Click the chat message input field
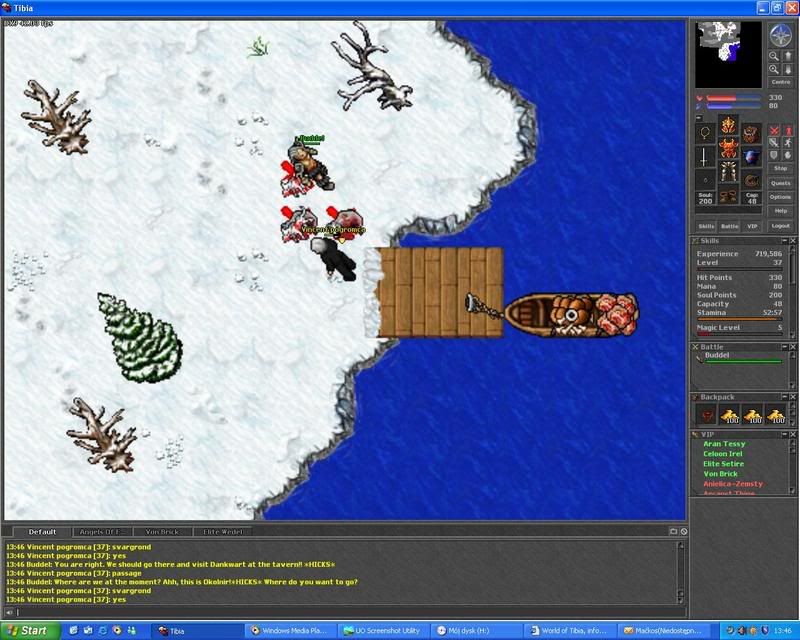The width and height of the screenshot is (800, 640). tap(351, 612)
